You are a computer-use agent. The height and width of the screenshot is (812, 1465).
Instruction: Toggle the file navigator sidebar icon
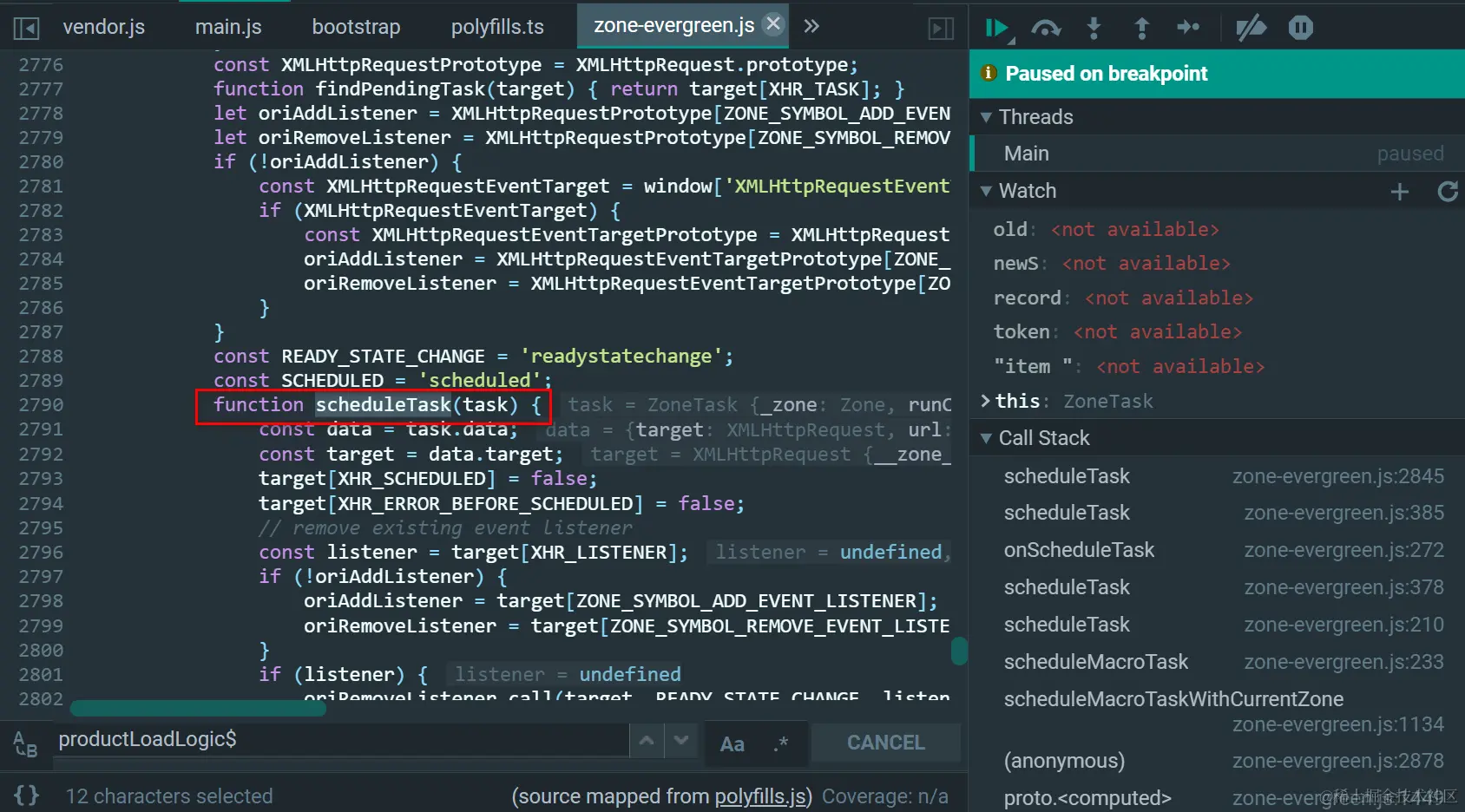26,29
